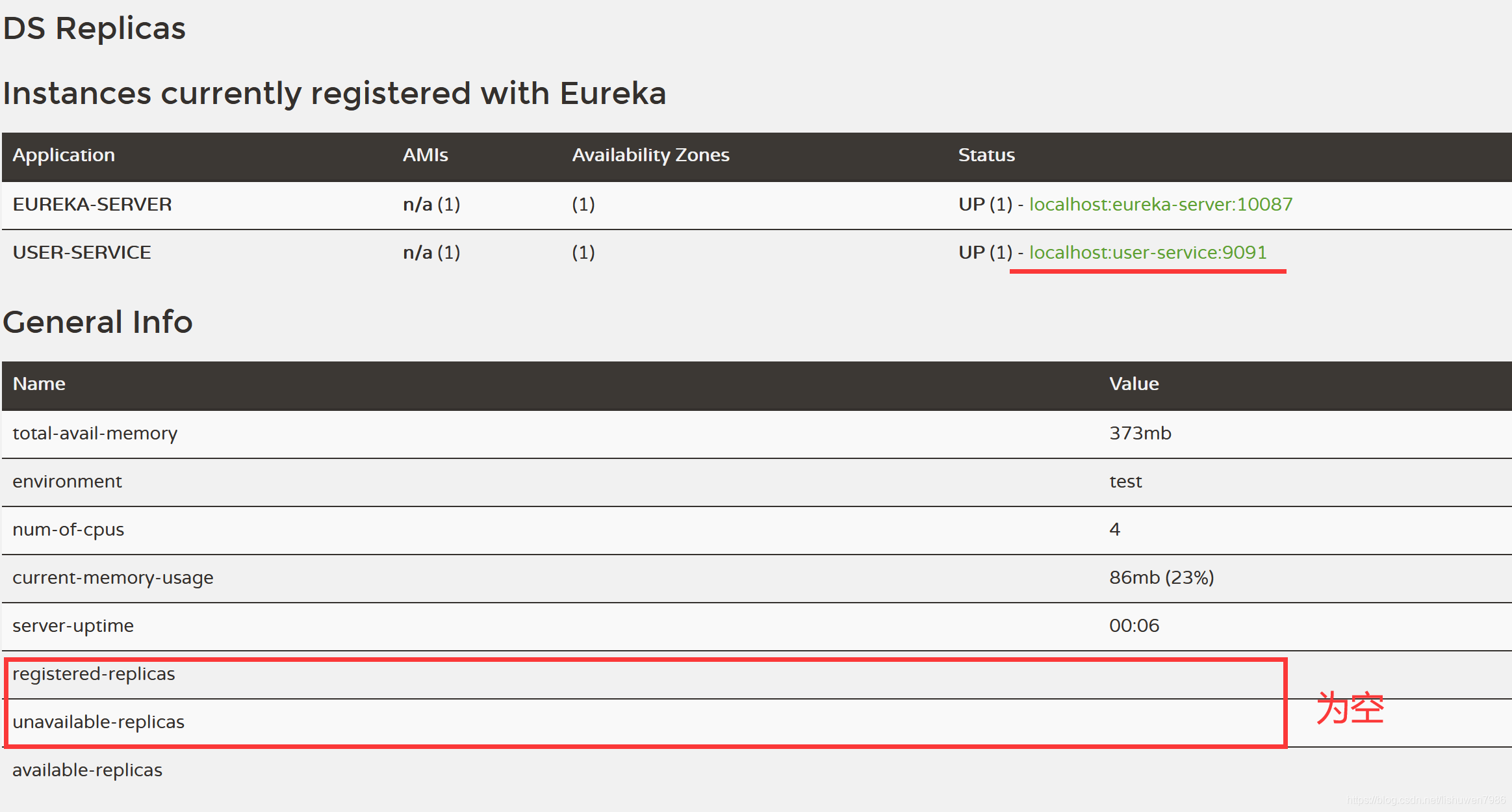Click the environment row name
This screenshot has height=812, width=1512.
pyautogui.click(x=67, y=481)
